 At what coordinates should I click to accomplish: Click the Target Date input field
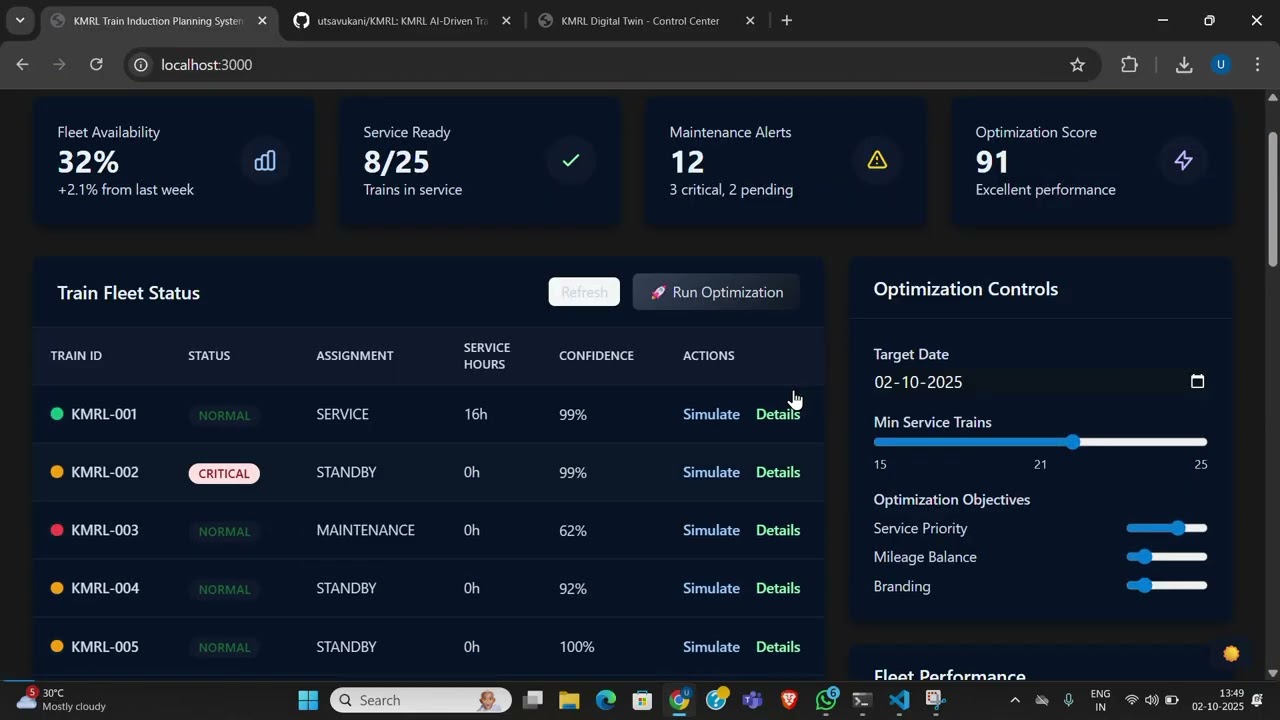click(1040, 382)
